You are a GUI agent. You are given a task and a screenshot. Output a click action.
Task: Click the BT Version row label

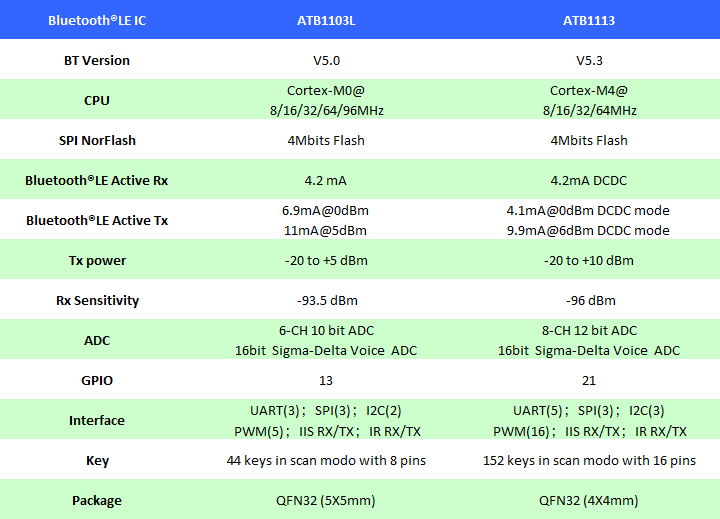(97, 60)
